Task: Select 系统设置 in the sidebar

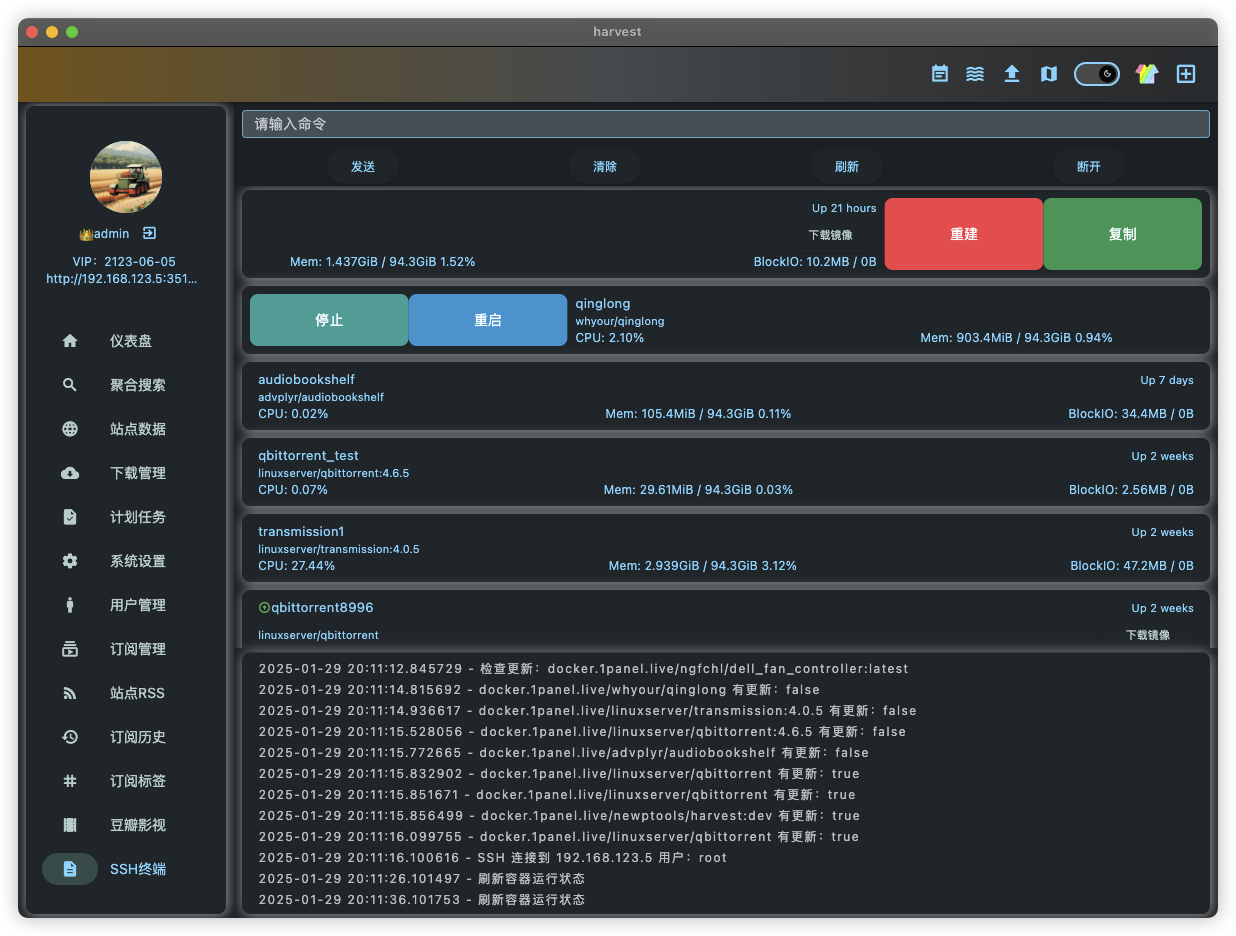Action: [137, 561]
